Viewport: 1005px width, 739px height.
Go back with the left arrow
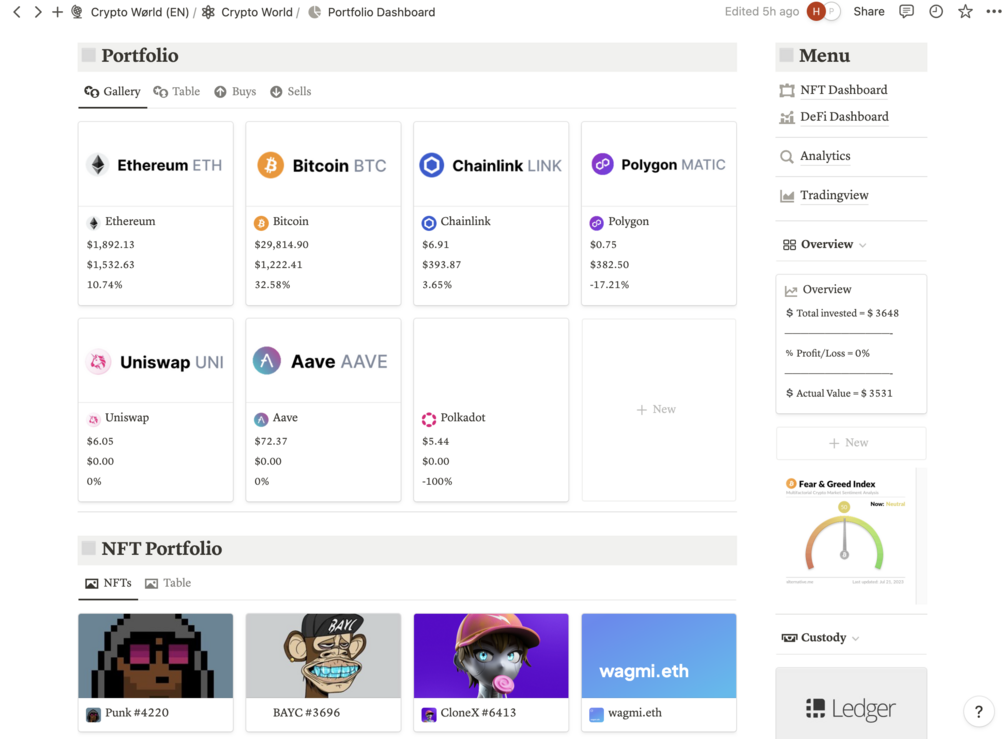tap(17, 12)
